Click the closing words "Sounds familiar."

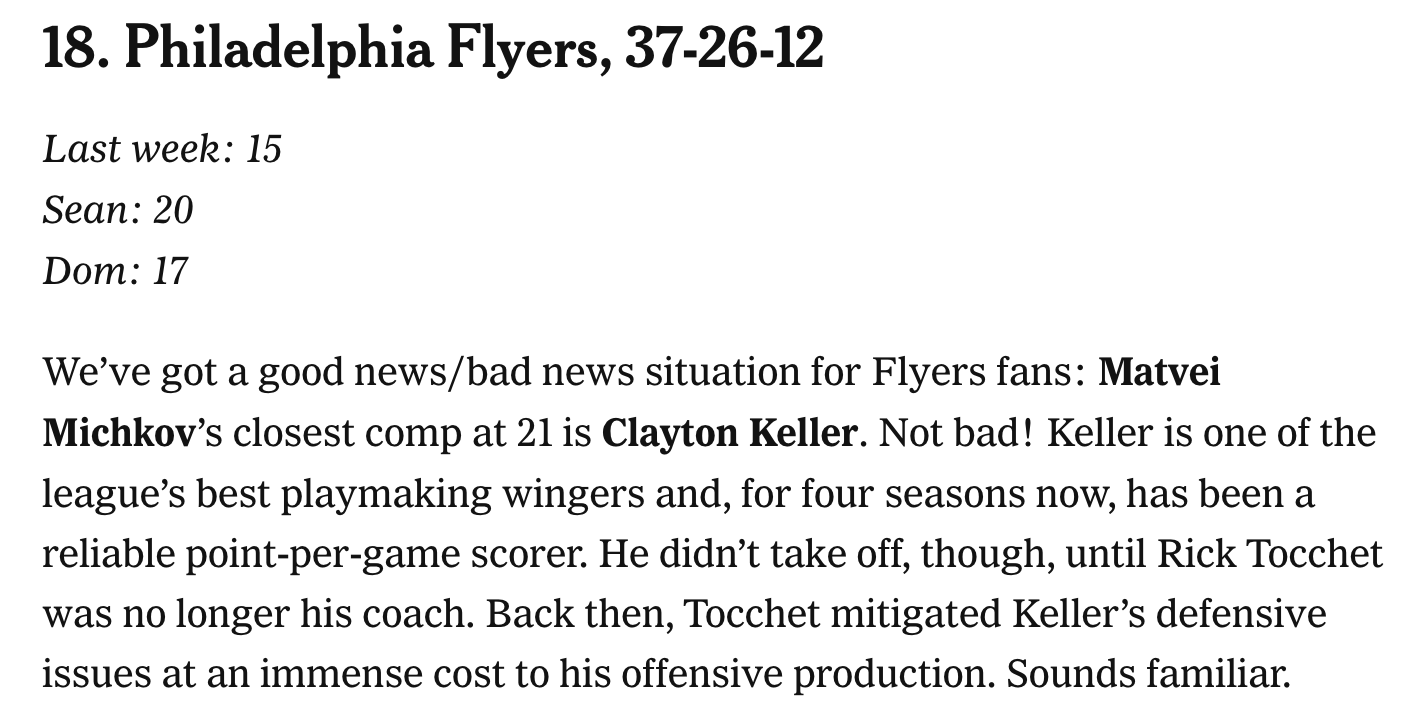[1149, 675]
